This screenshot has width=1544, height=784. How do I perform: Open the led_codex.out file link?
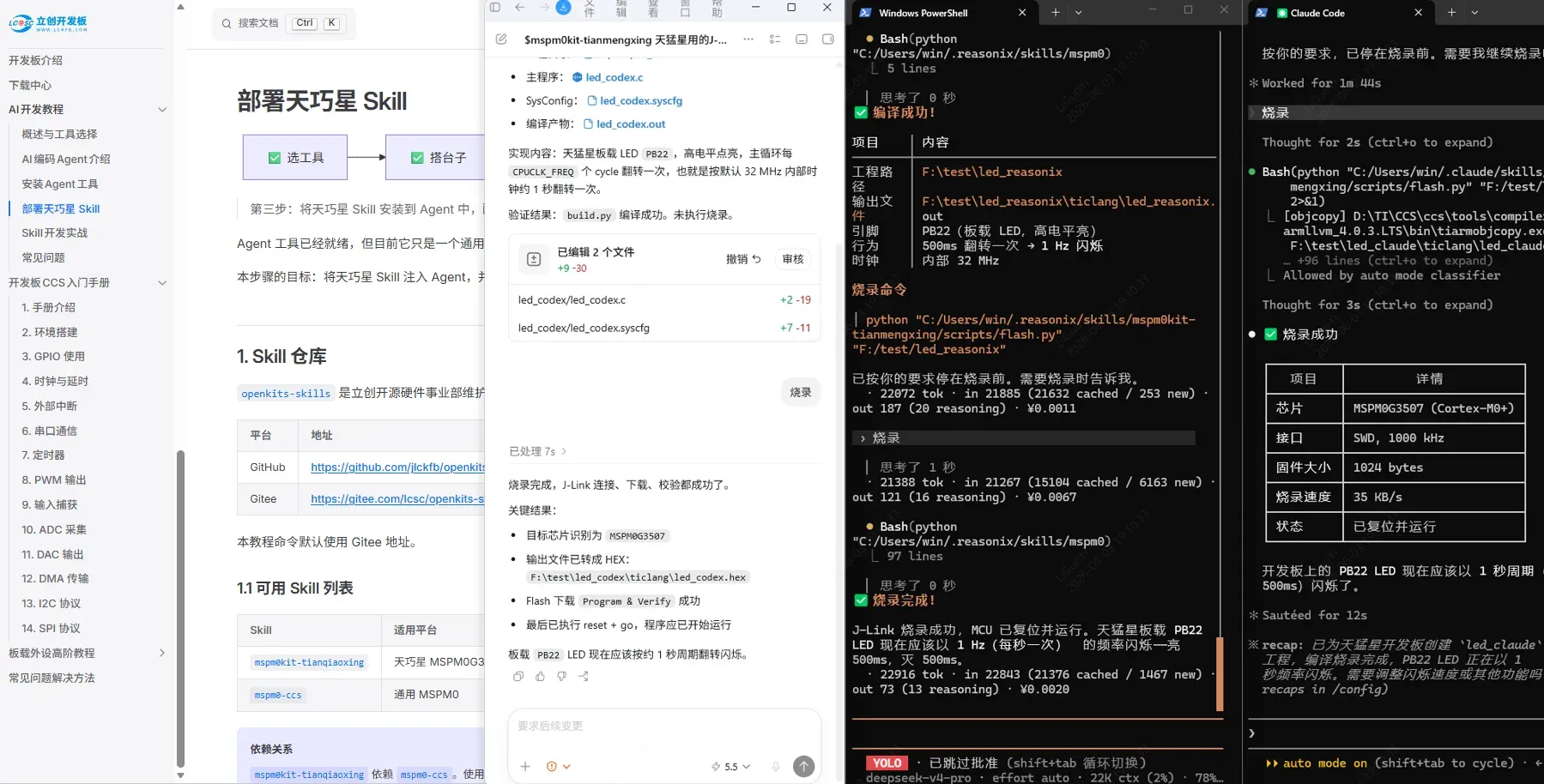(631, 124)
